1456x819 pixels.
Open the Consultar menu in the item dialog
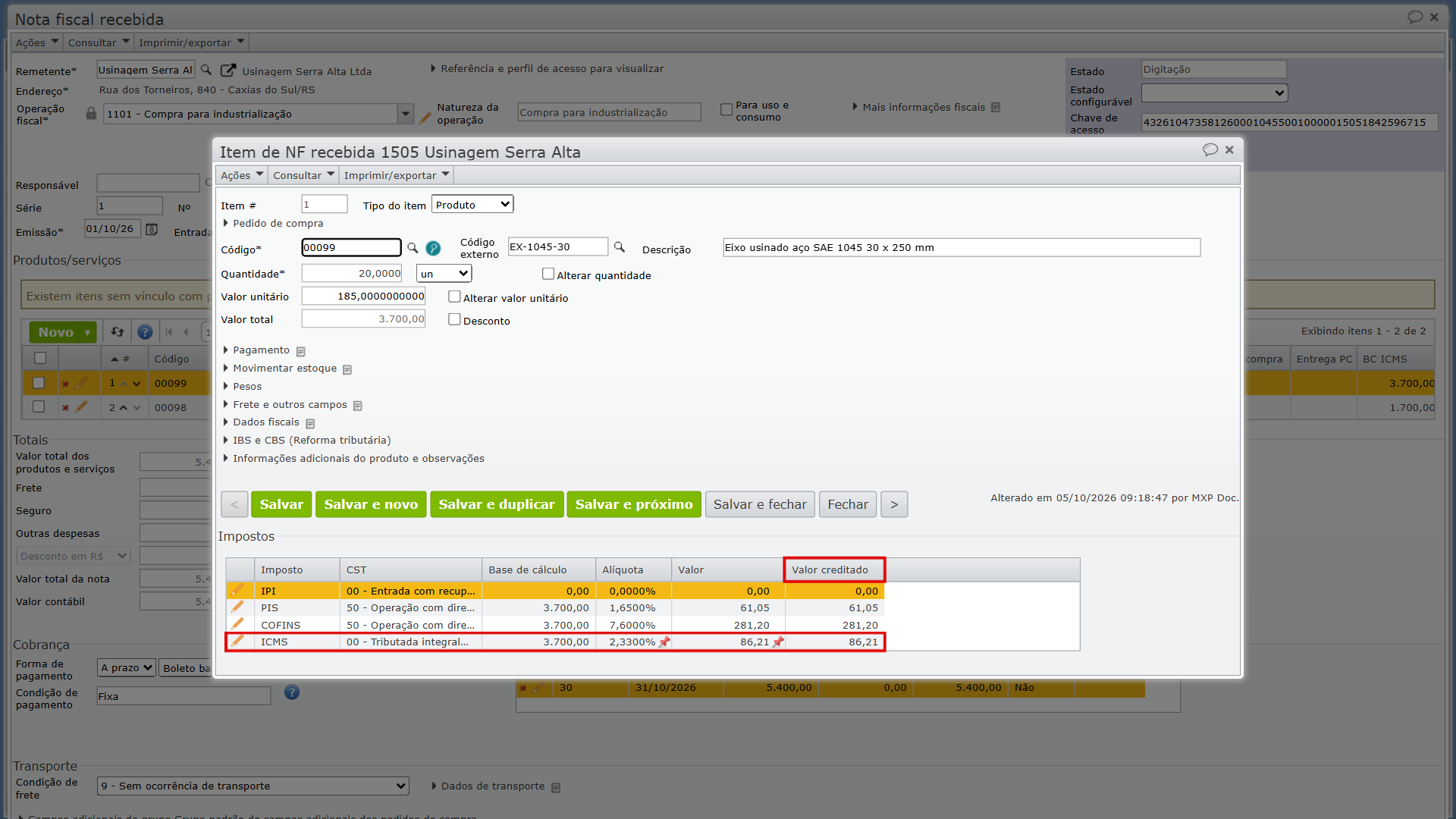point(303,175)
